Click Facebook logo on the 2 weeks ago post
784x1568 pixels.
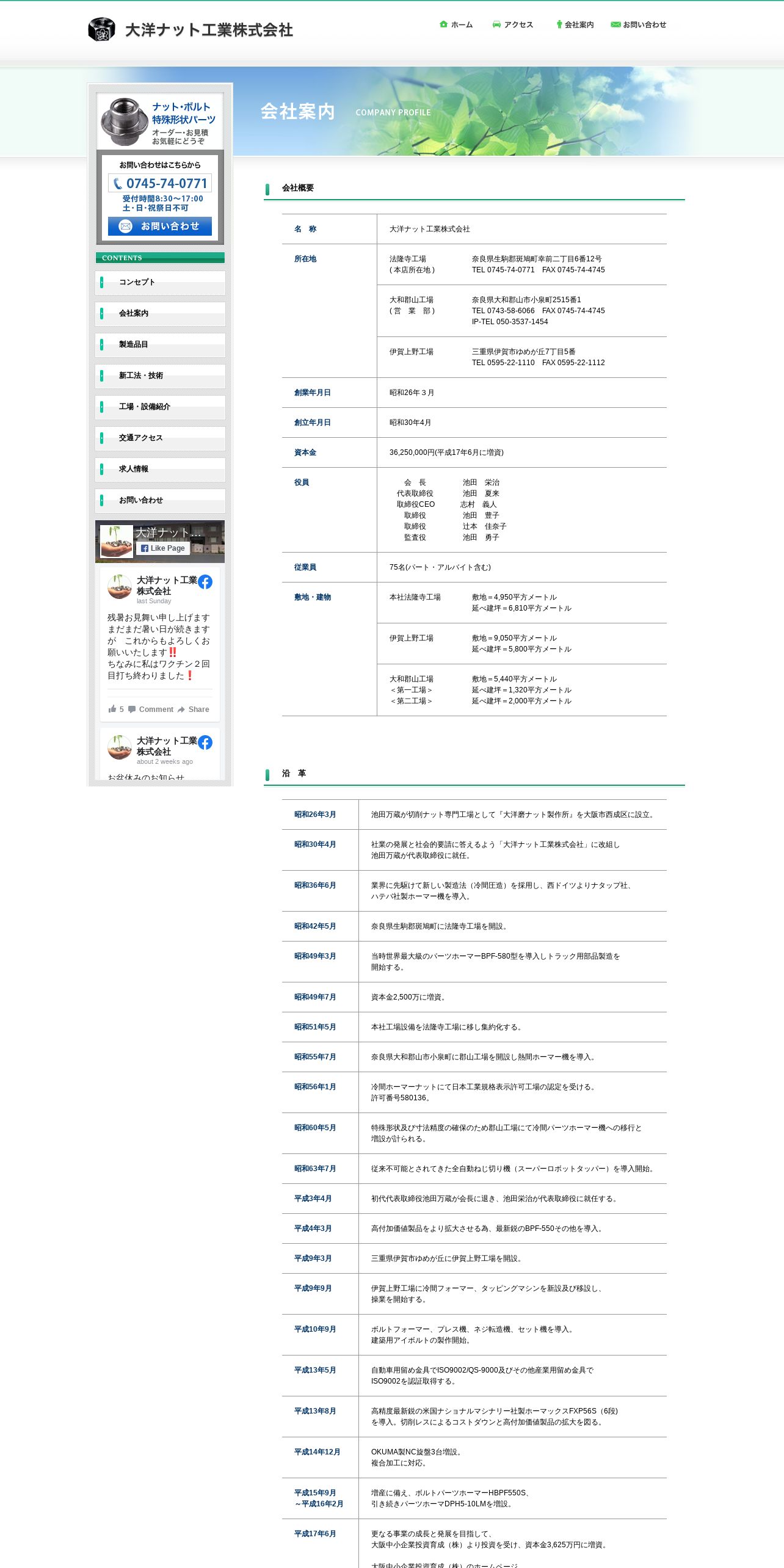205,742
